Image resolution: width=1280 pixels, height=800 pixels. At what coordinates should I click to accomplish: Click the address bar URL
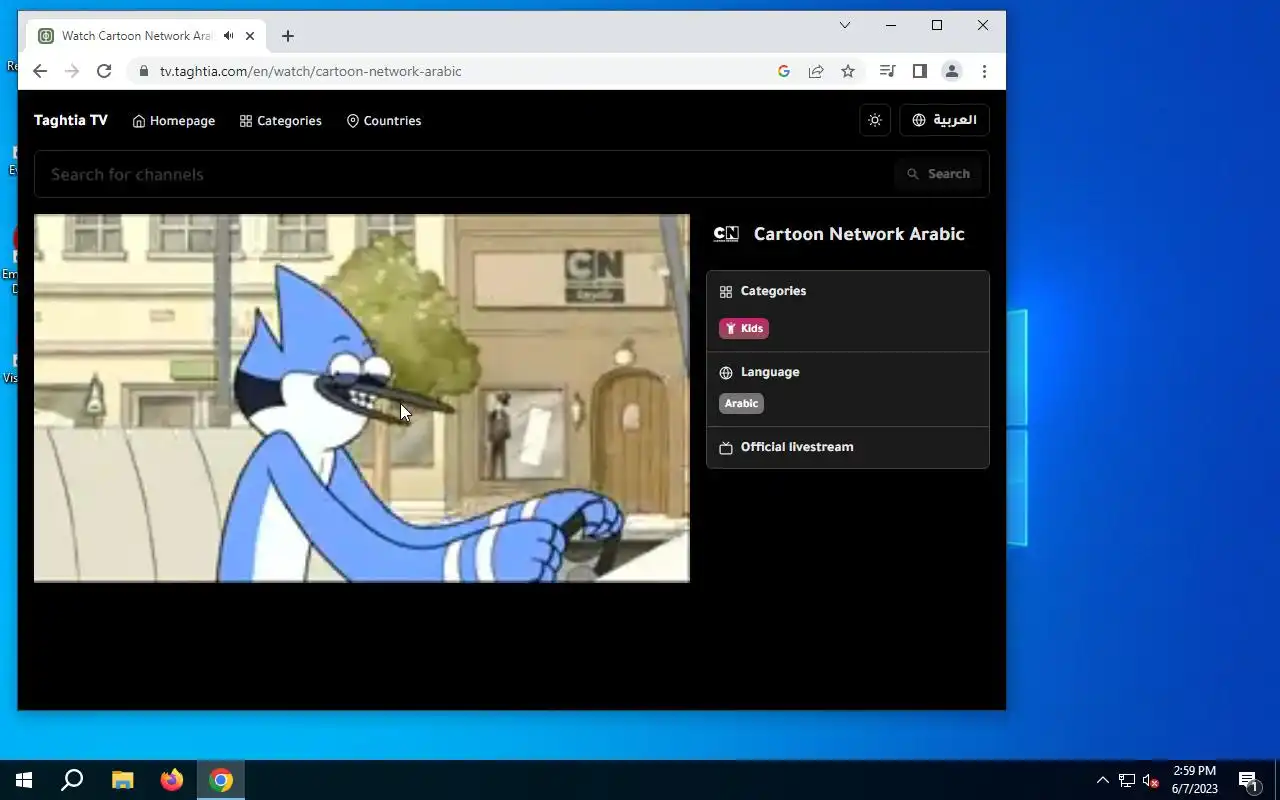click(311, 71)
